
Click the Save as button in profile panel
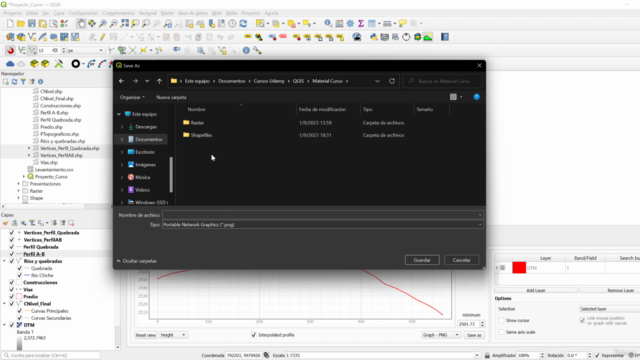point(474,335)
